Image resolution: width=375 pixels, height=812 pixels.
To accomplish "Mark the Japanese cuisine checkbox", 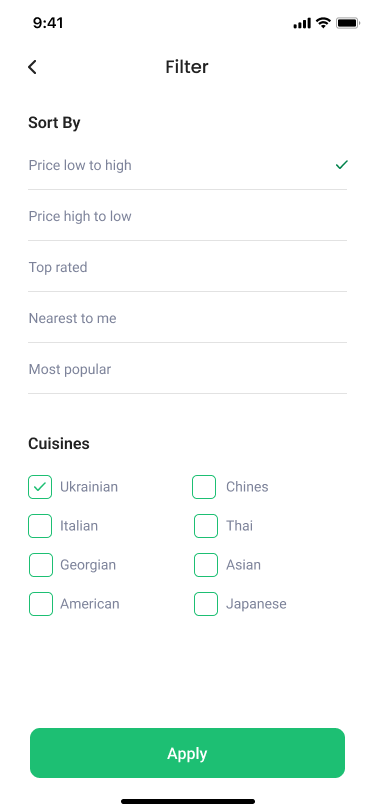I will (206, 604).
